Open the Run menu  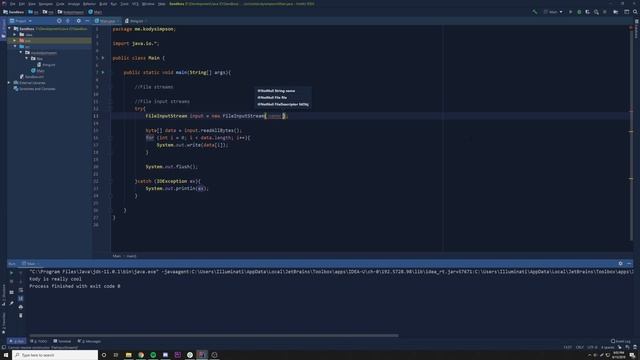(113, 4)
